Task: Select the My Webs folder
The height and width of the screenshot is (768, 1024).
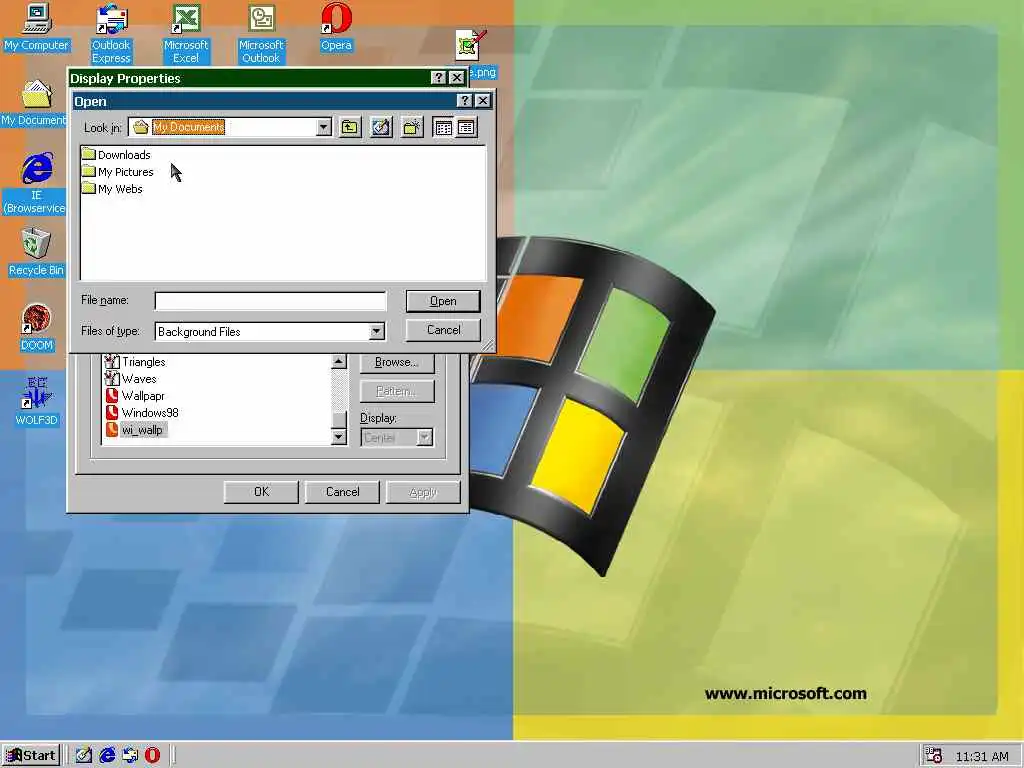Action: coord(112,189)
